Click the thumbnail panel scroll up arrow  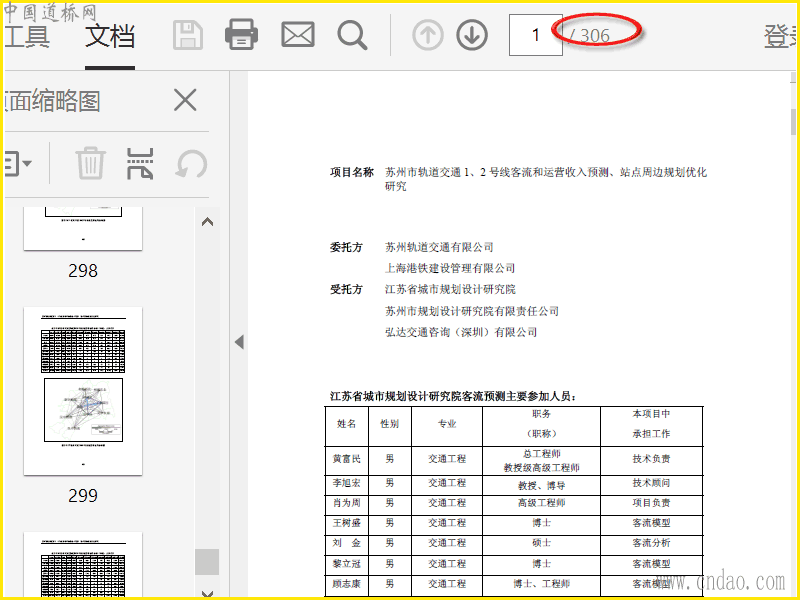pos(207,222)
